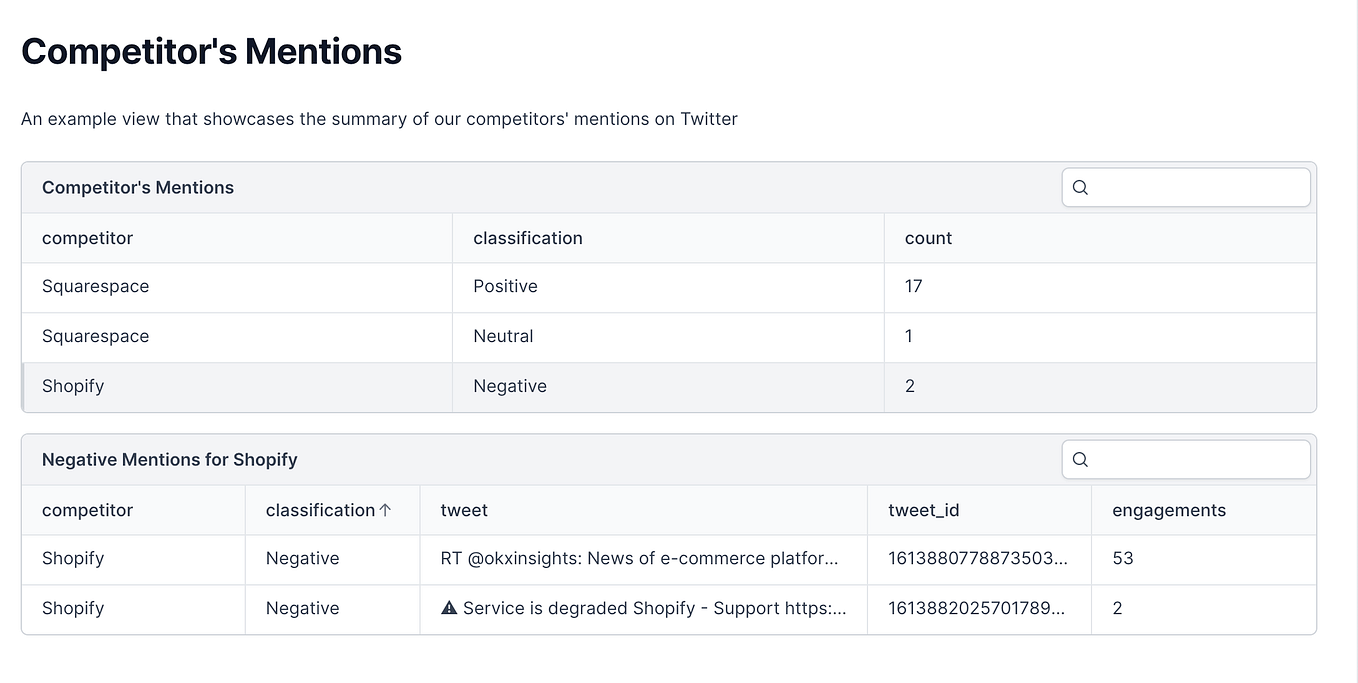Click the tweet_id cell starting 1613880778873503
This screenshot has height=683, width=1358.
point(979,559)
